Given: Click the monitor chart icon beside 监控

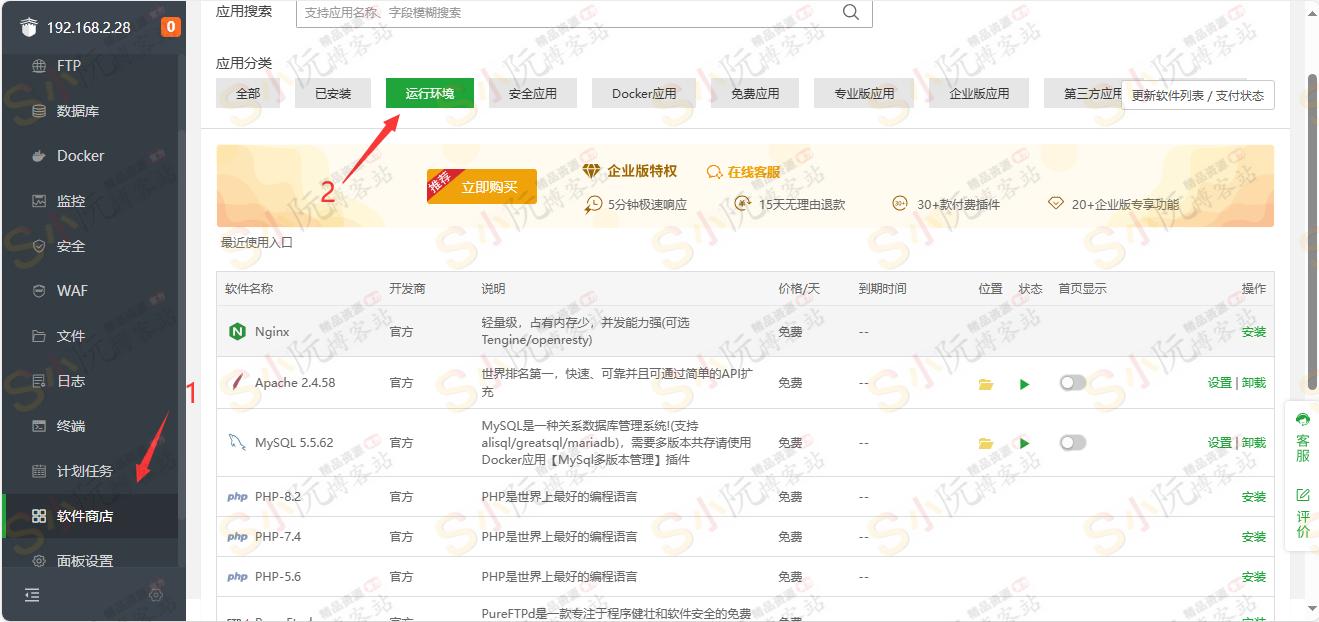Looking at the screenshot, I should tap(39, 201).
